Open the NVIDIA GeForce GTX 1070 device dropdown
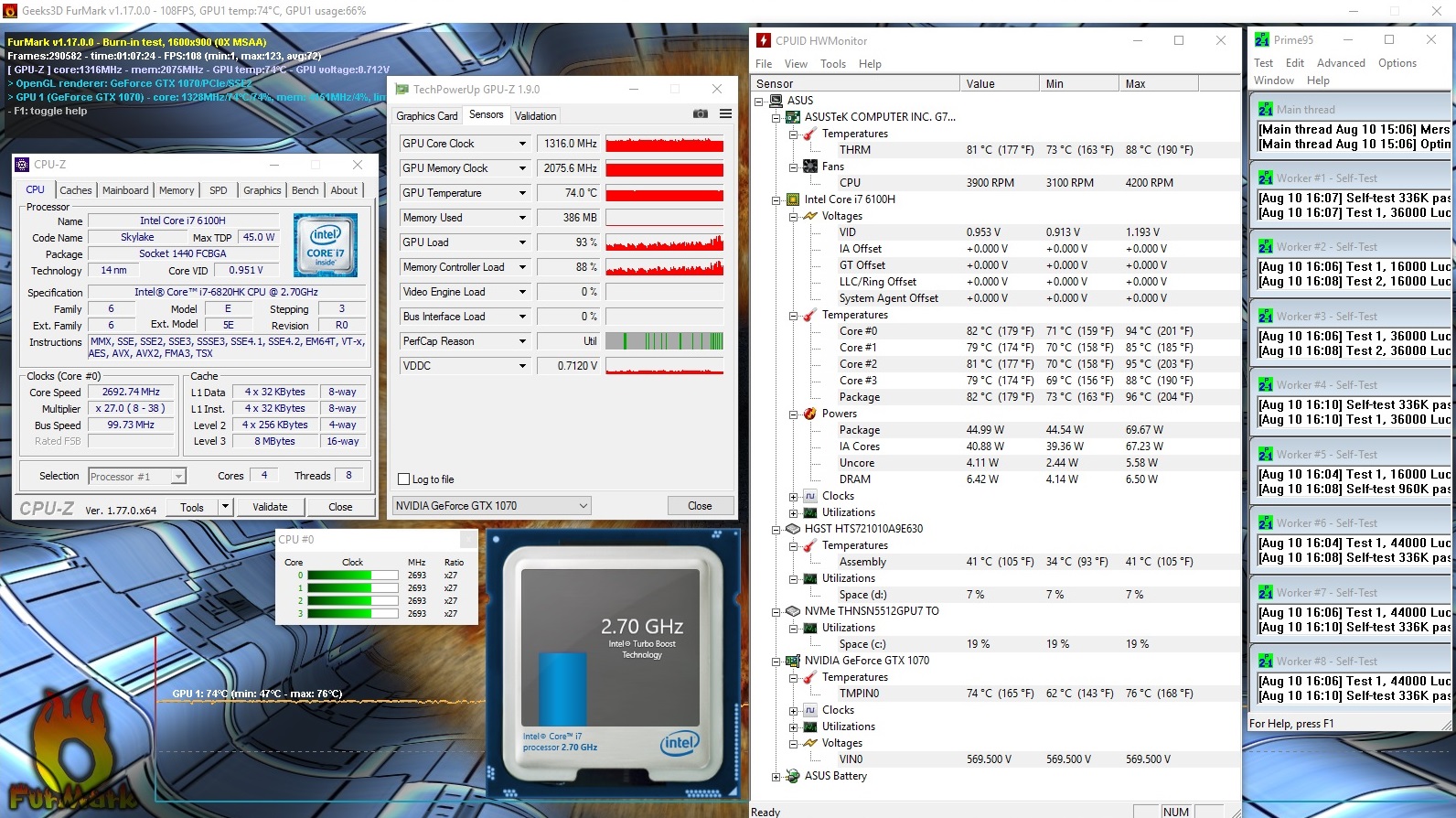1456x818 pixels. tap(583, 506)
